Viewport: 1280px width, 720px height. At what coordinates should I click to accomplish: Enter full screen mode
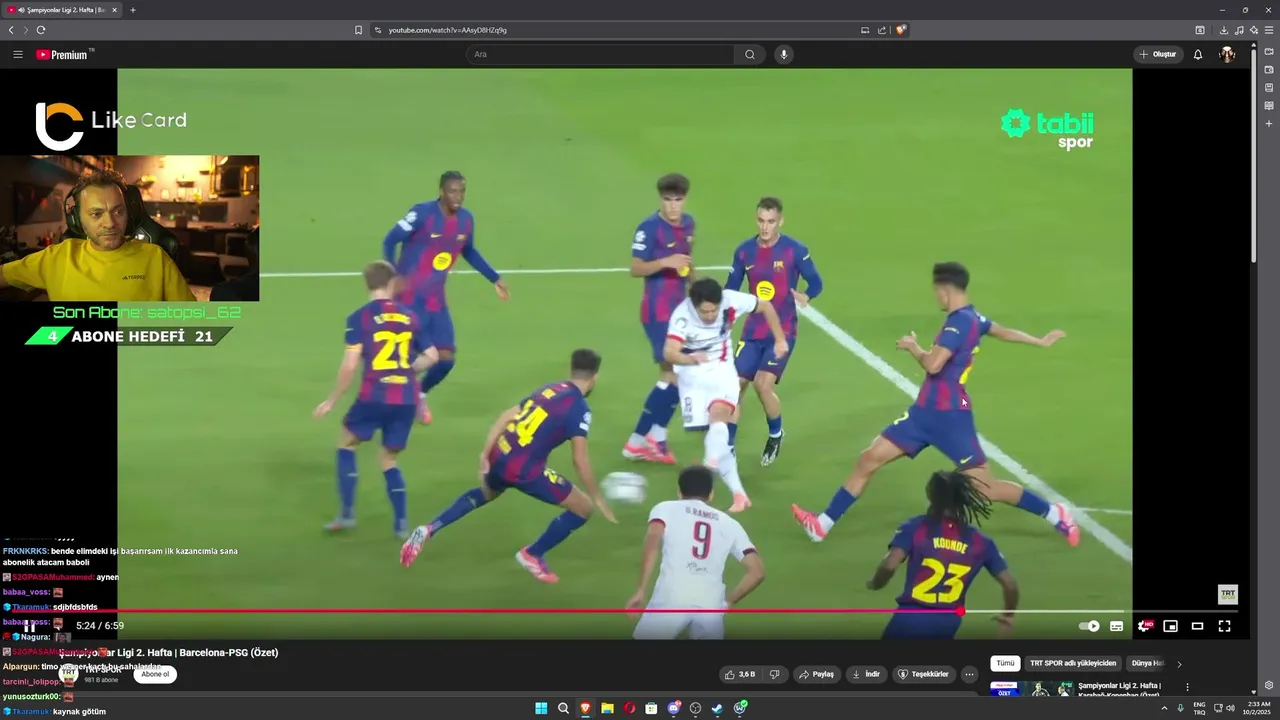(1224, 626)
